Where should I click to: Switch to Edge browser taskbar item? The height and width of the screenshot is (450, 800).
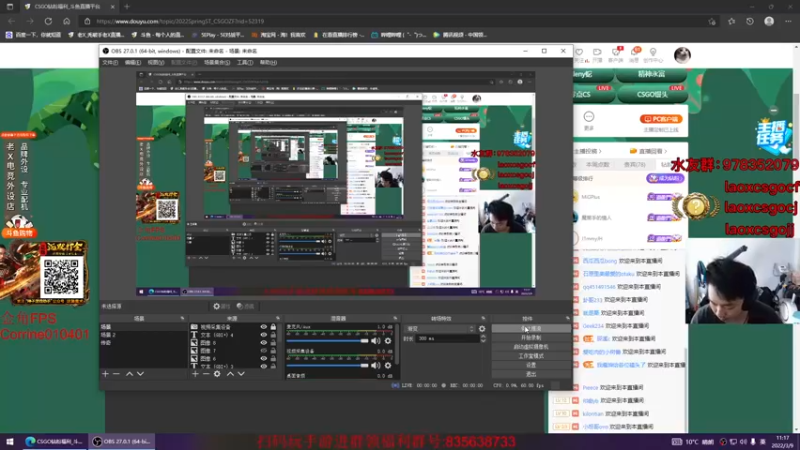click(54, 441)
